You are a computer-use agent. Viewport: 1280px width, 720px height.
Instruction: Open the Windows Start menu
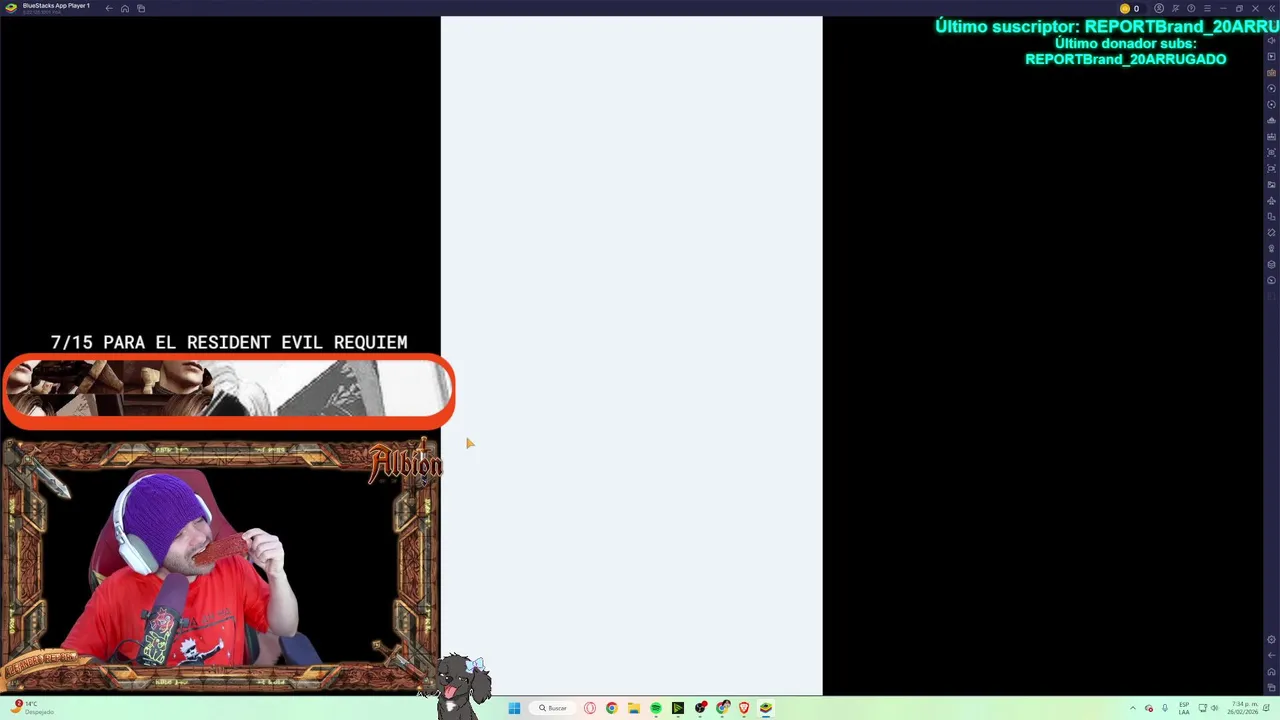point(514,708)
